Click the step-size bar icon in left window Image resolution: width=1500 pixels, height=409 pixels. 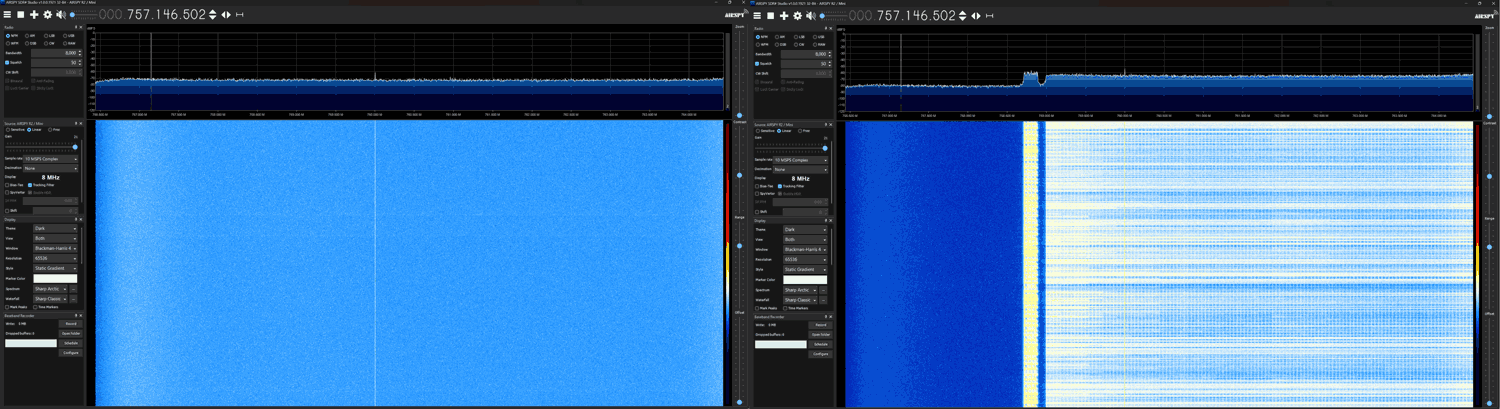240,15
